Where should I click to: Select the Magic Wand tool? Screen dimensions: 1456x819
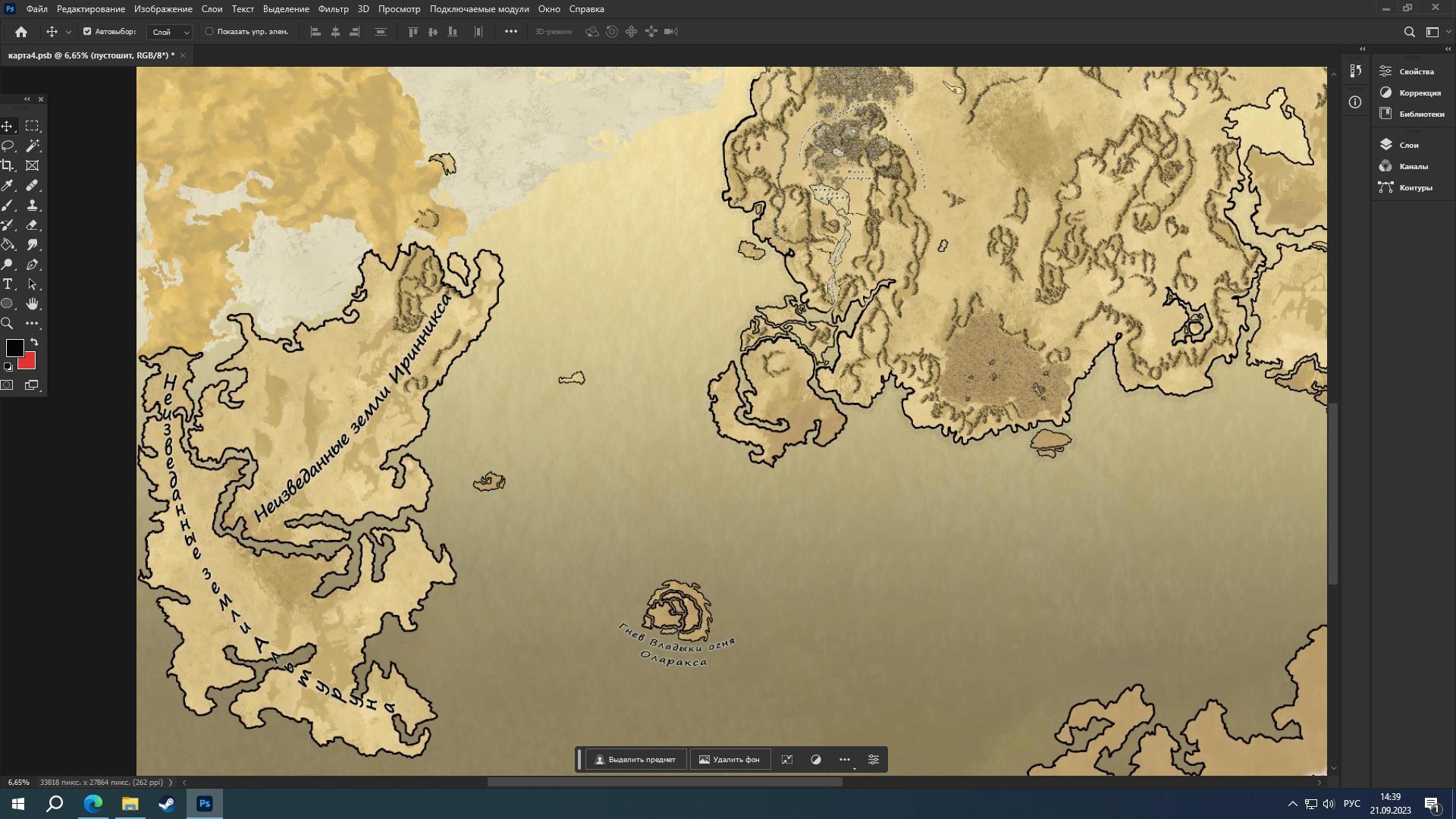pyautogui.click(x=33, y=146)
